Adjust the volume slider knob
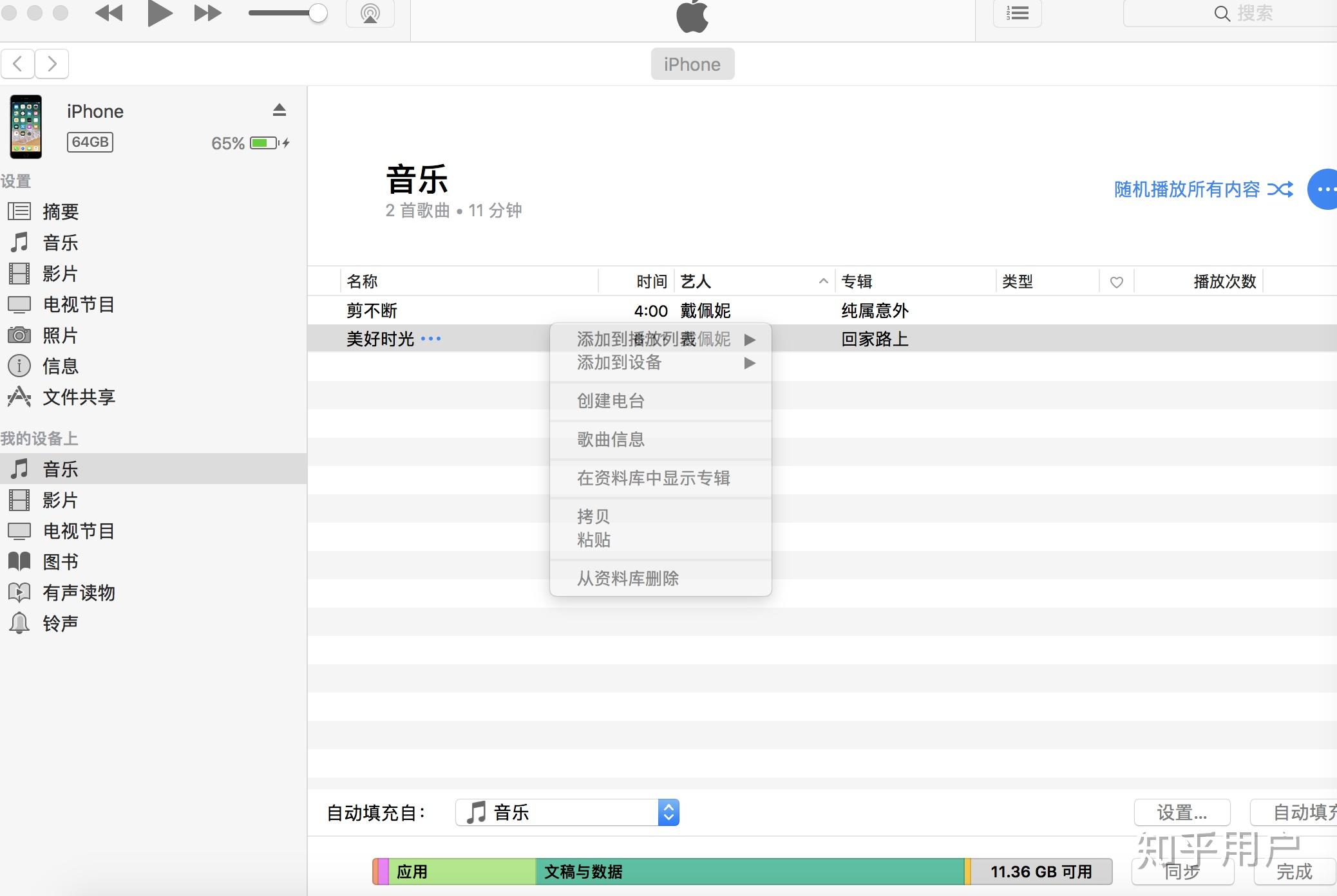The image size is (1337, 896). pyautogui.click(x=318, y=14)
